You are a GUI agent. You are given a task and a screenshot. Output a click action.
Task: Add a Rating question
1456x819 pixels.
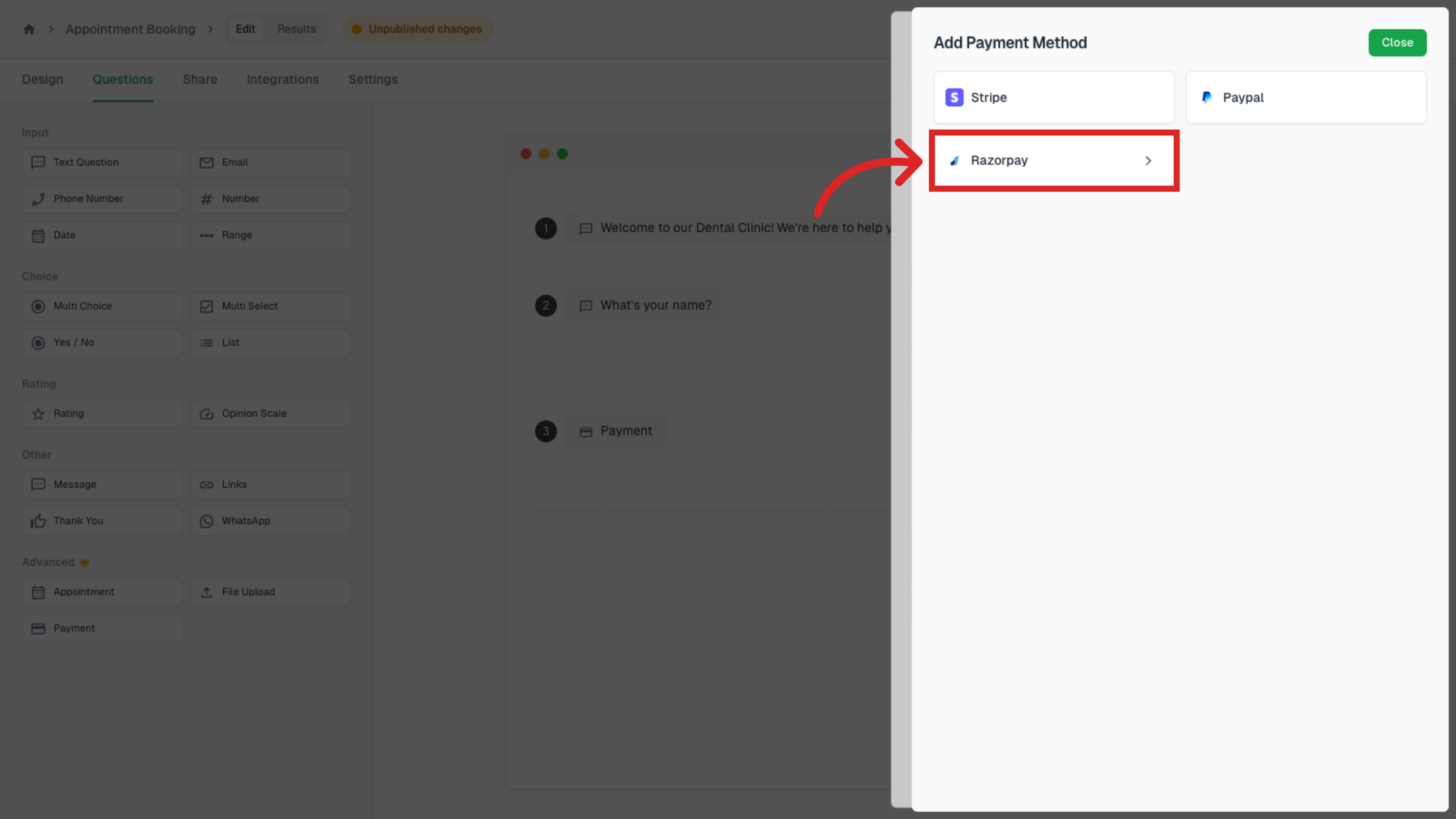click(102, 414)
